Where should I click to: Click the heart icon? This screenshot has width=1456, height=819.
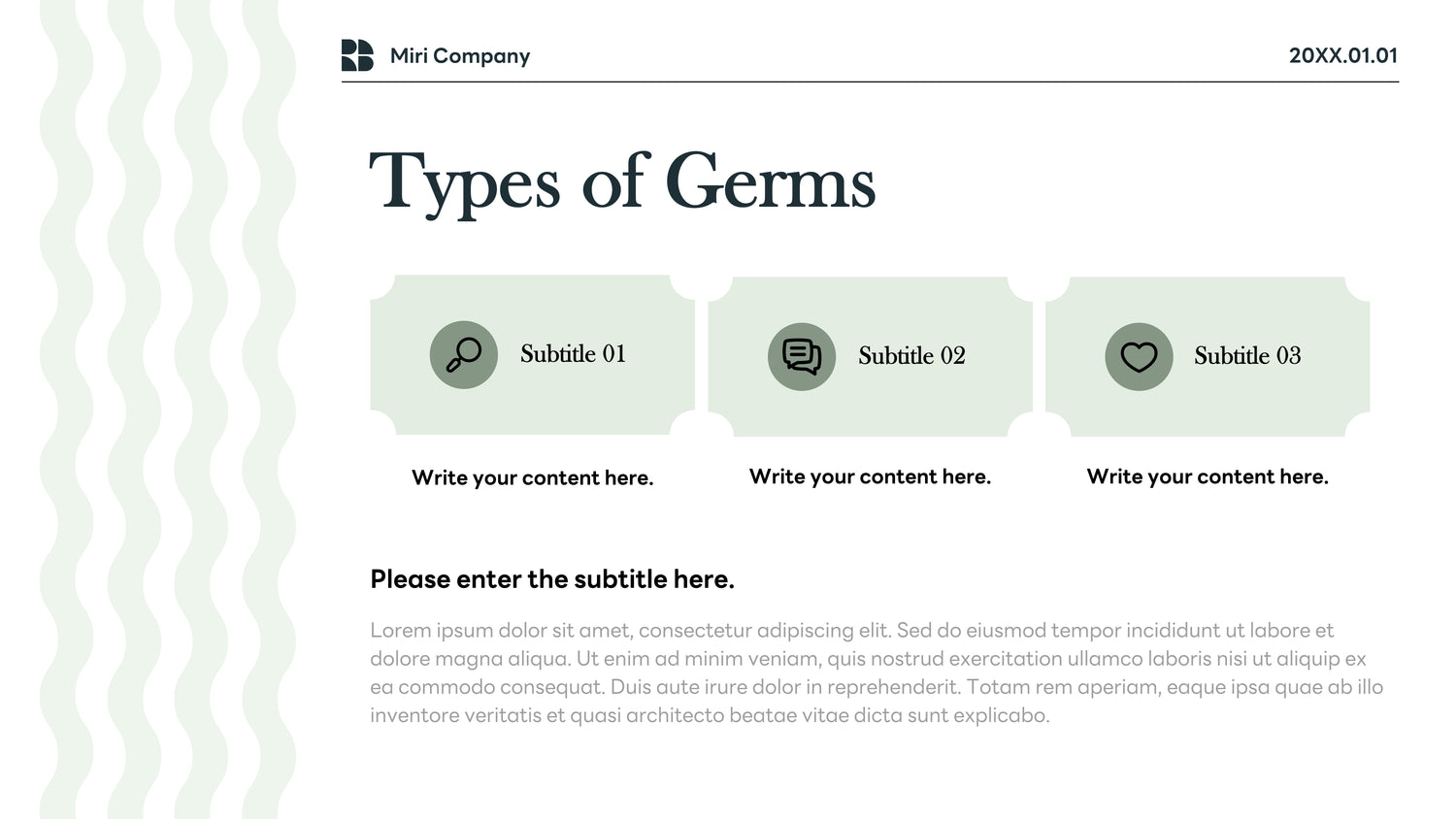click(1140, 357)
